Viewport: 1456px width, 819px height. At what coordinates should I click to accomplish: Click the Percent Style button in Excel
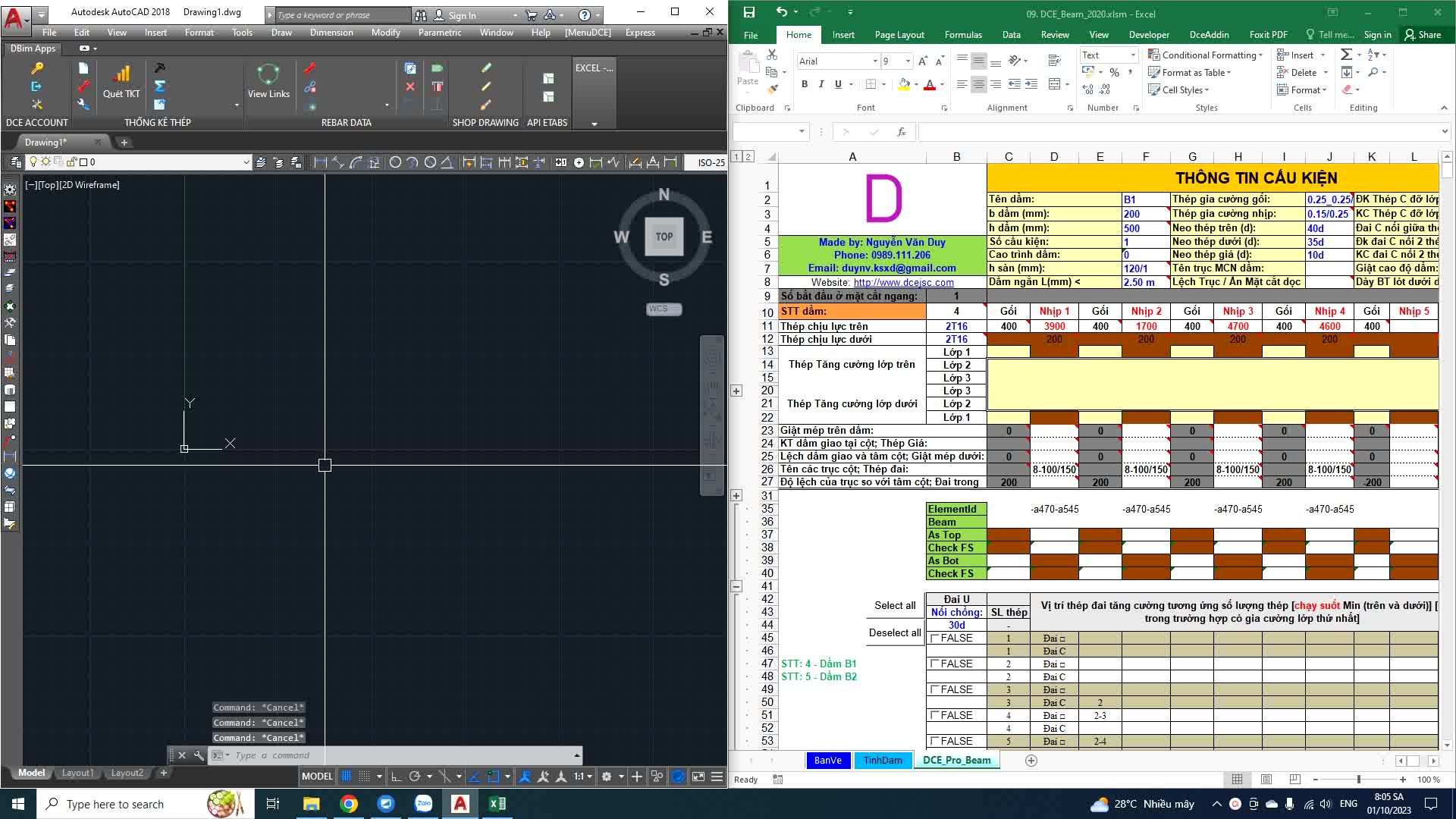click(1114, 73)
